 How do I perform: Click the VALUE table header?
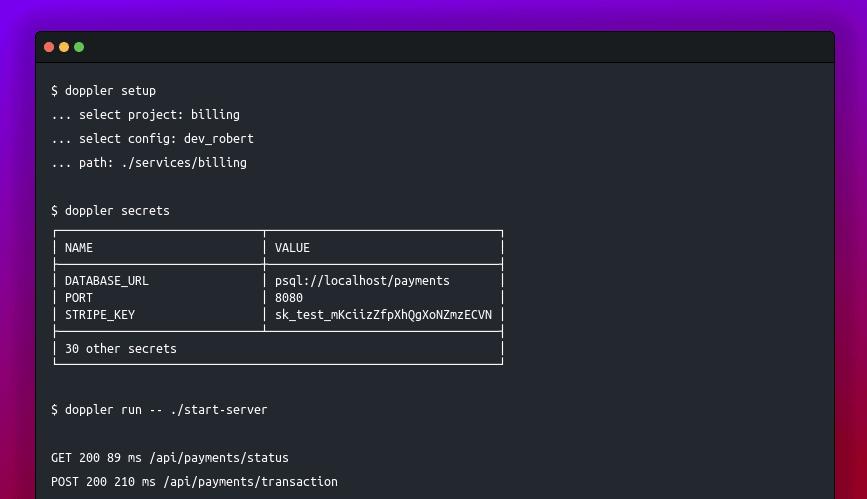pos(293,248)
